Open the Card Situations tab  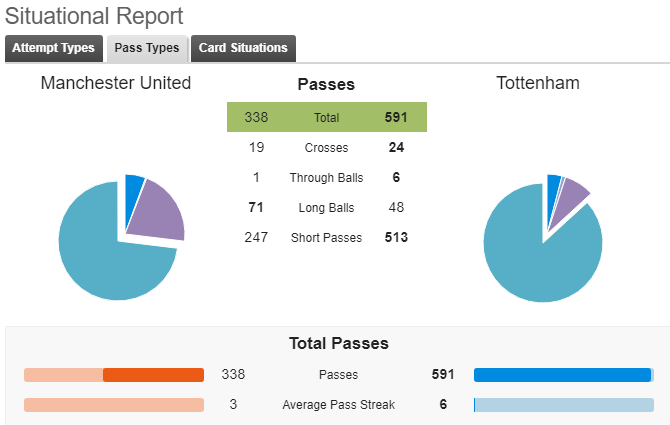pyautogui.click(x=243, y=48)
